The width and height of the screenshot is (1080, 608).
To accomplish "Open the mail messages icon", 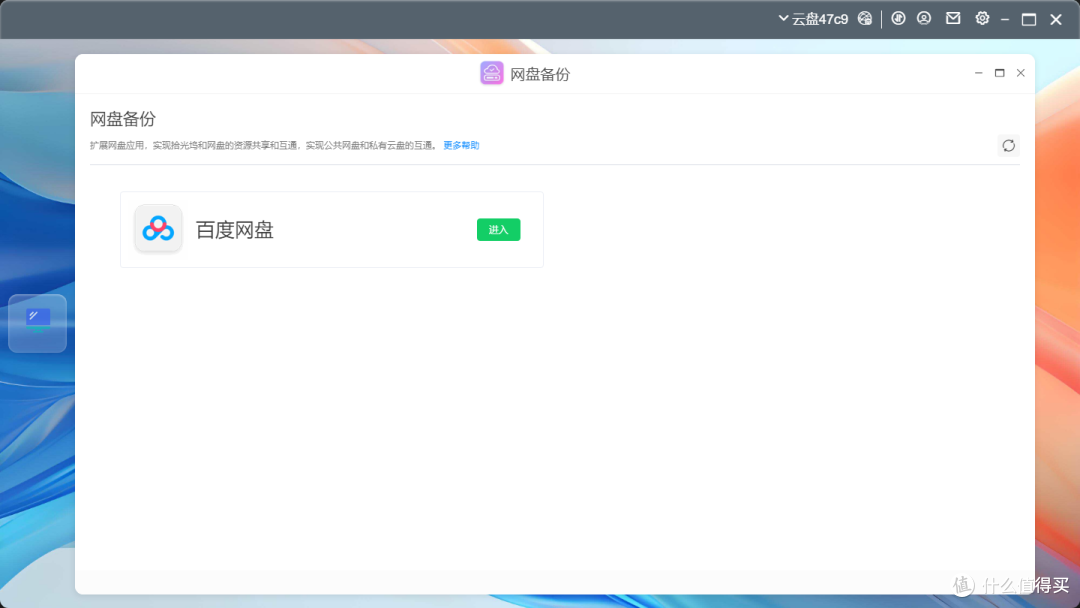I will click(x=953, y=19).
